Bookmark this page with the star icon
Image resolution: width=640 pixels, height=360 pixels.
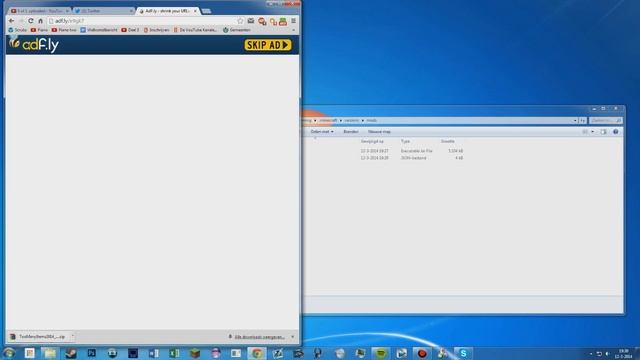coord(240,21)
